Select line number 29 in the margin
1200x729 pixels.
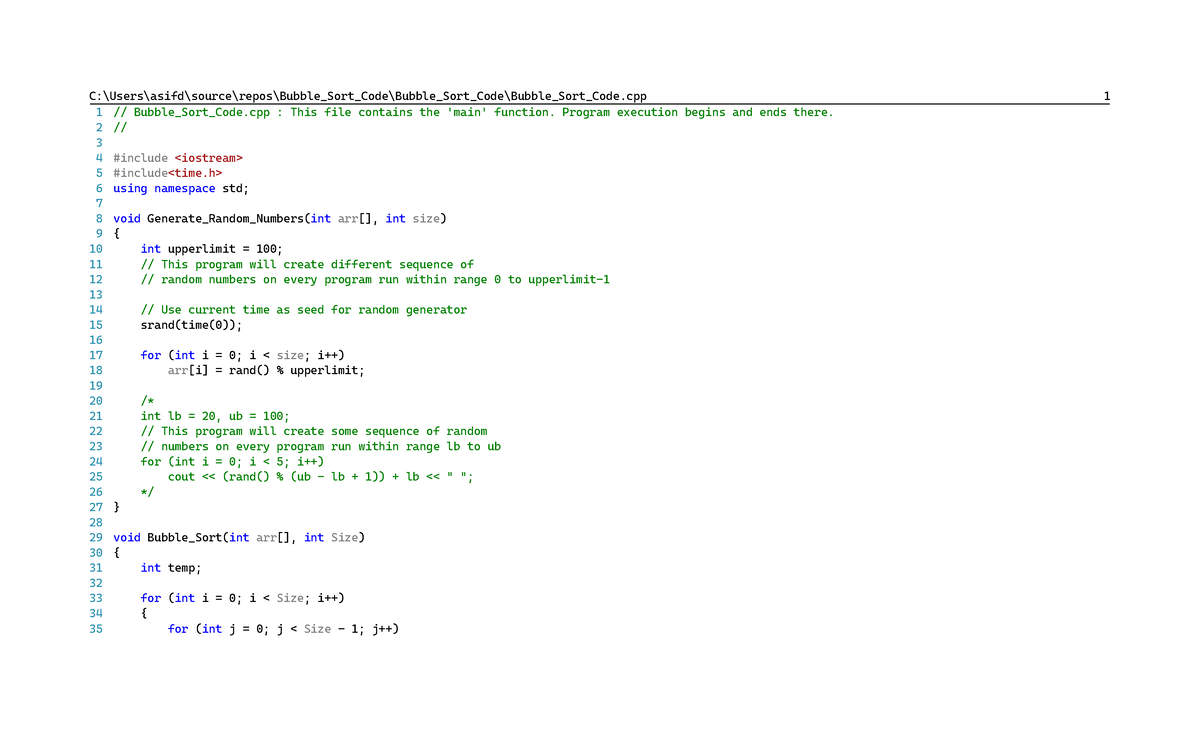coord(95,537)
